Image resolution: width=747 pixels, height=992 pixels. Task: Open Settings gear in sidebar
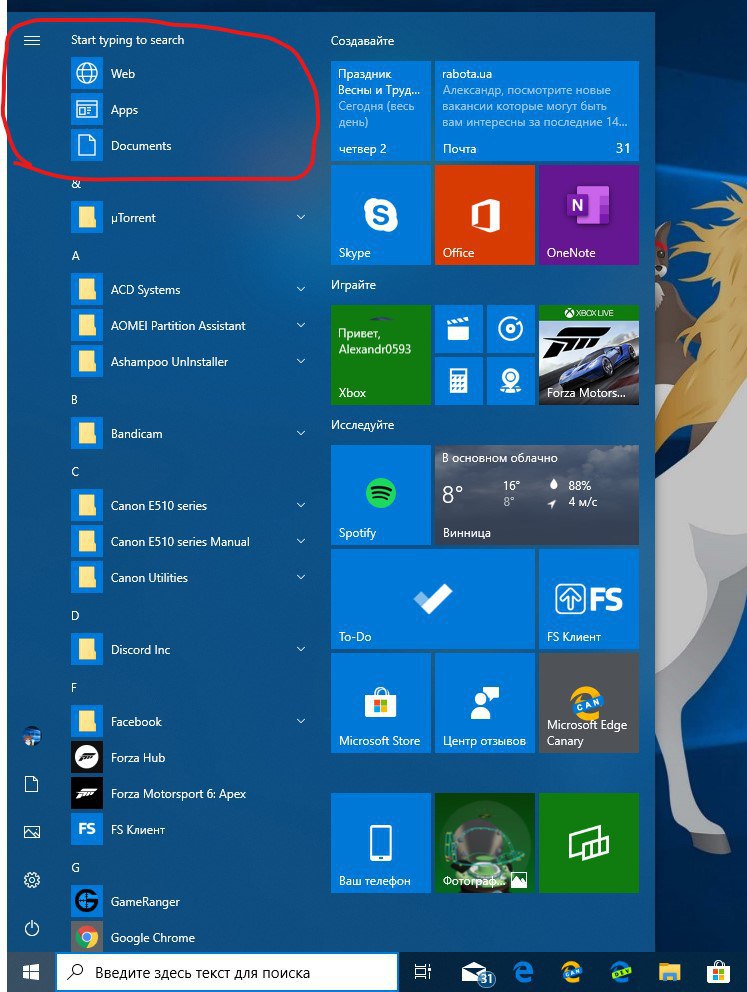tap(32, 880)
